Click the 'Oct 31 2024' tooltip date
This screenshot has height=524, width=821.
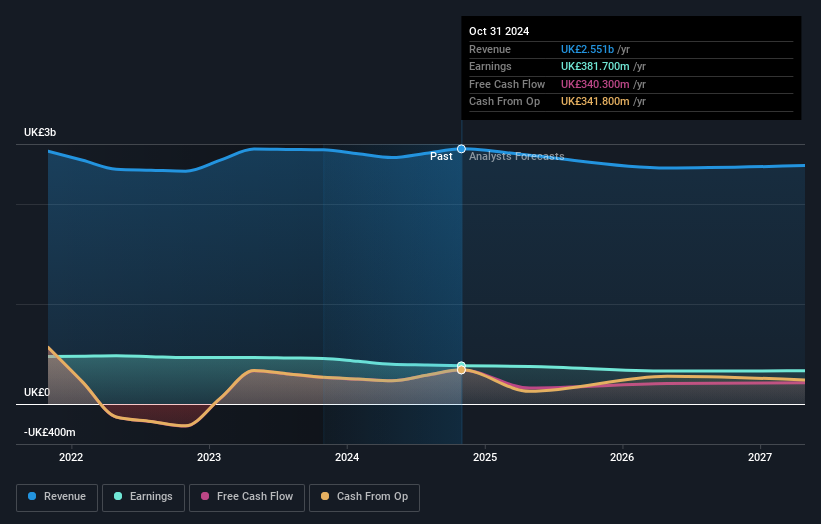tap(499, 31)
